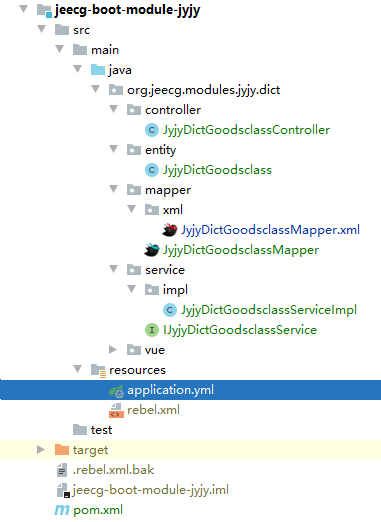
Task: Click the red MyBatis bird icon of JyjyDictGoodsclassMapper.xml
Action: click(x=170, y=230)
